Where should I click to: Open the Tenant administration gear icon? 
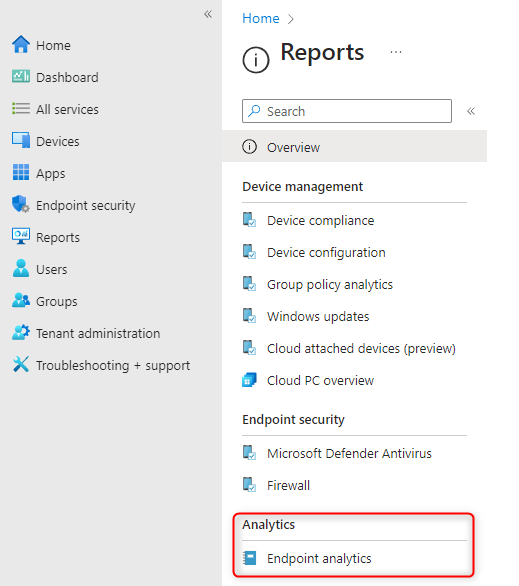click(x=21, y=332)
